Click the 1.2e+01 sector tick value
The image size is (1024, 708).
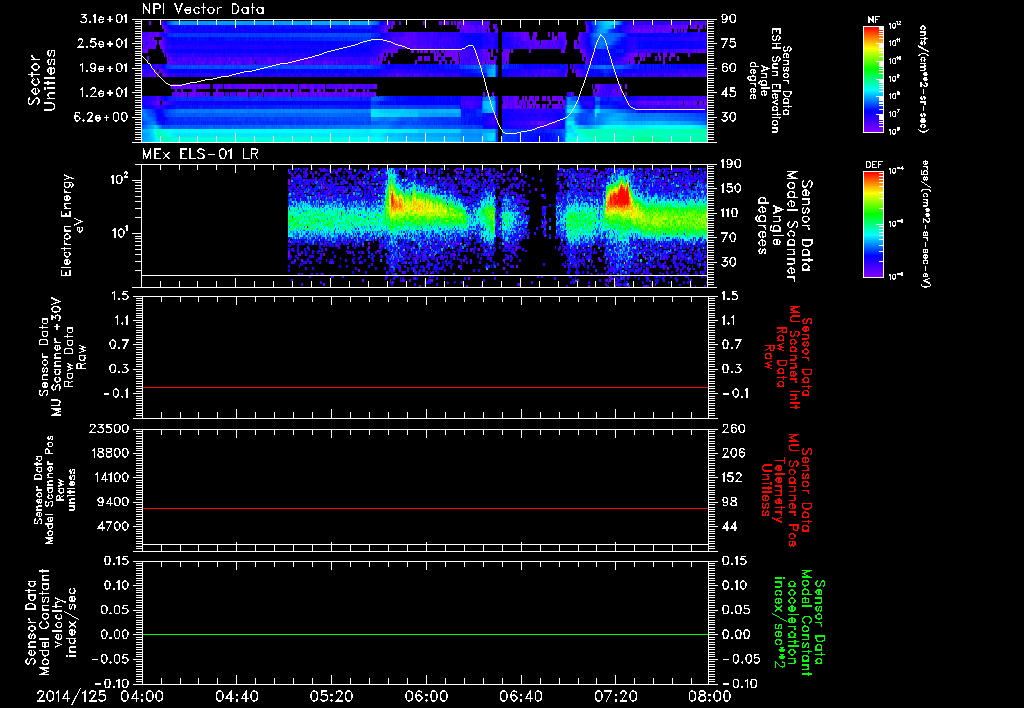[x=105, y=93]
